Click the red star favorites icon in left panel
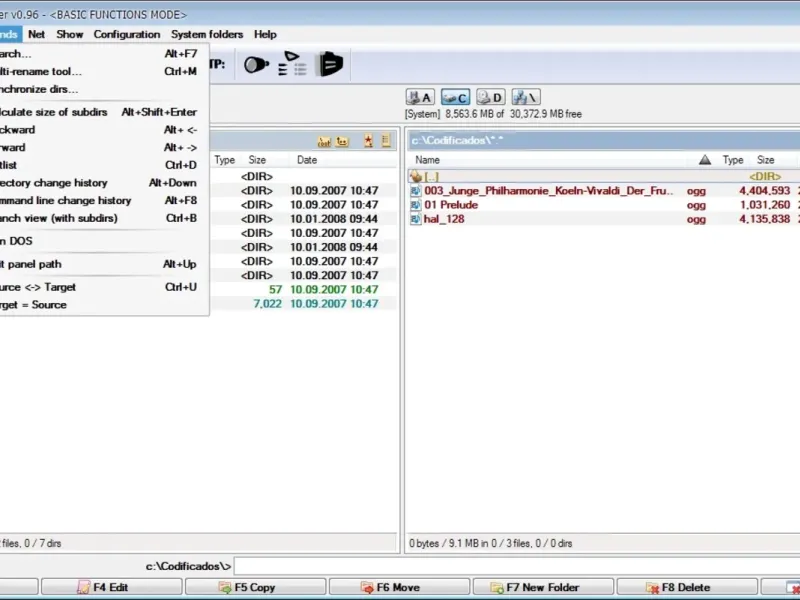The height and width of the screenshot is (600, 800). pyautogui.click(x=368, y=142)
